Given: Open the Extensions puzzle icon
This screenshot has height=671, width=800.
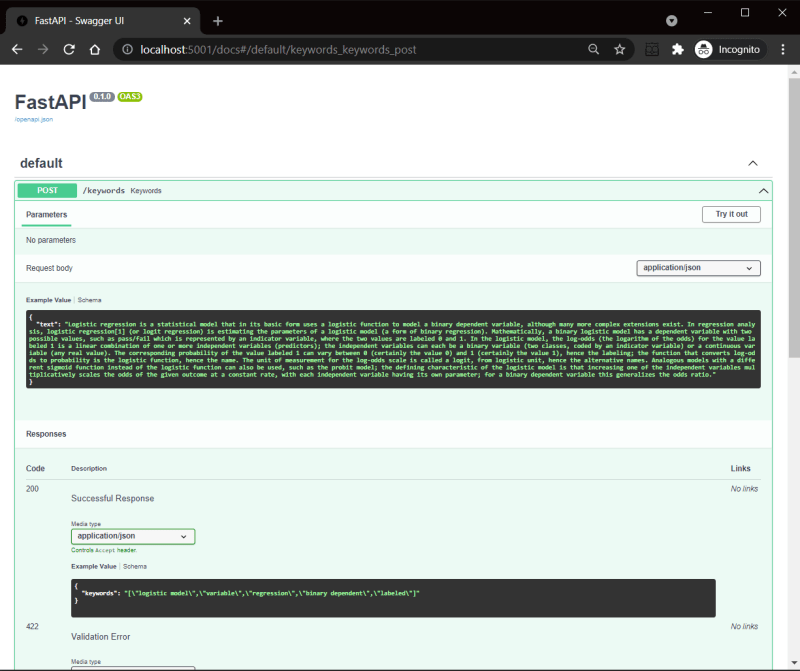Looking at the screenshot, I should [x=678, y=49].
